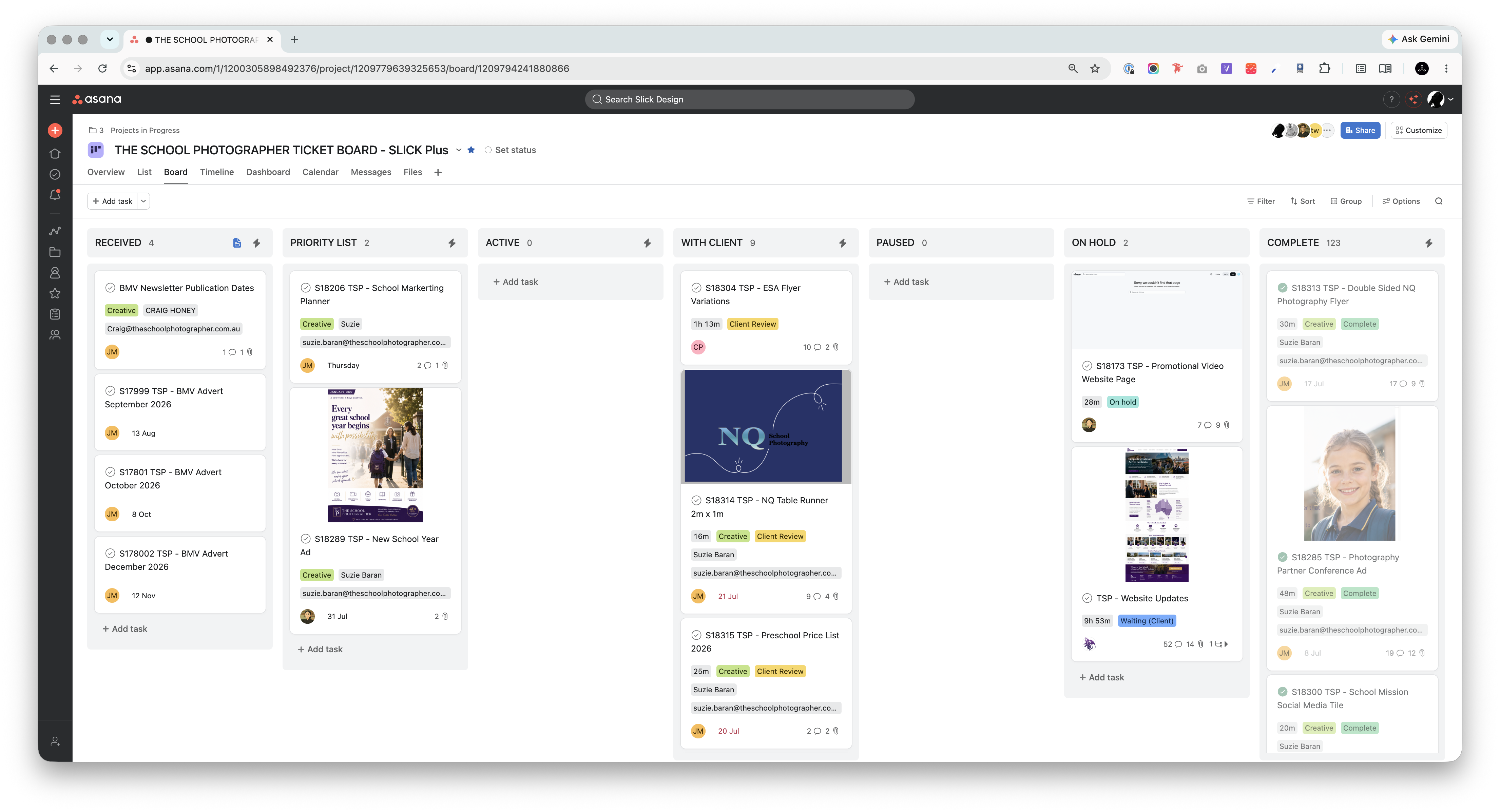This screenshot has height=812, width=1500.
Task: Open rules lightning icon on WITH CLIENT column
Action: [x=843, y=243]
